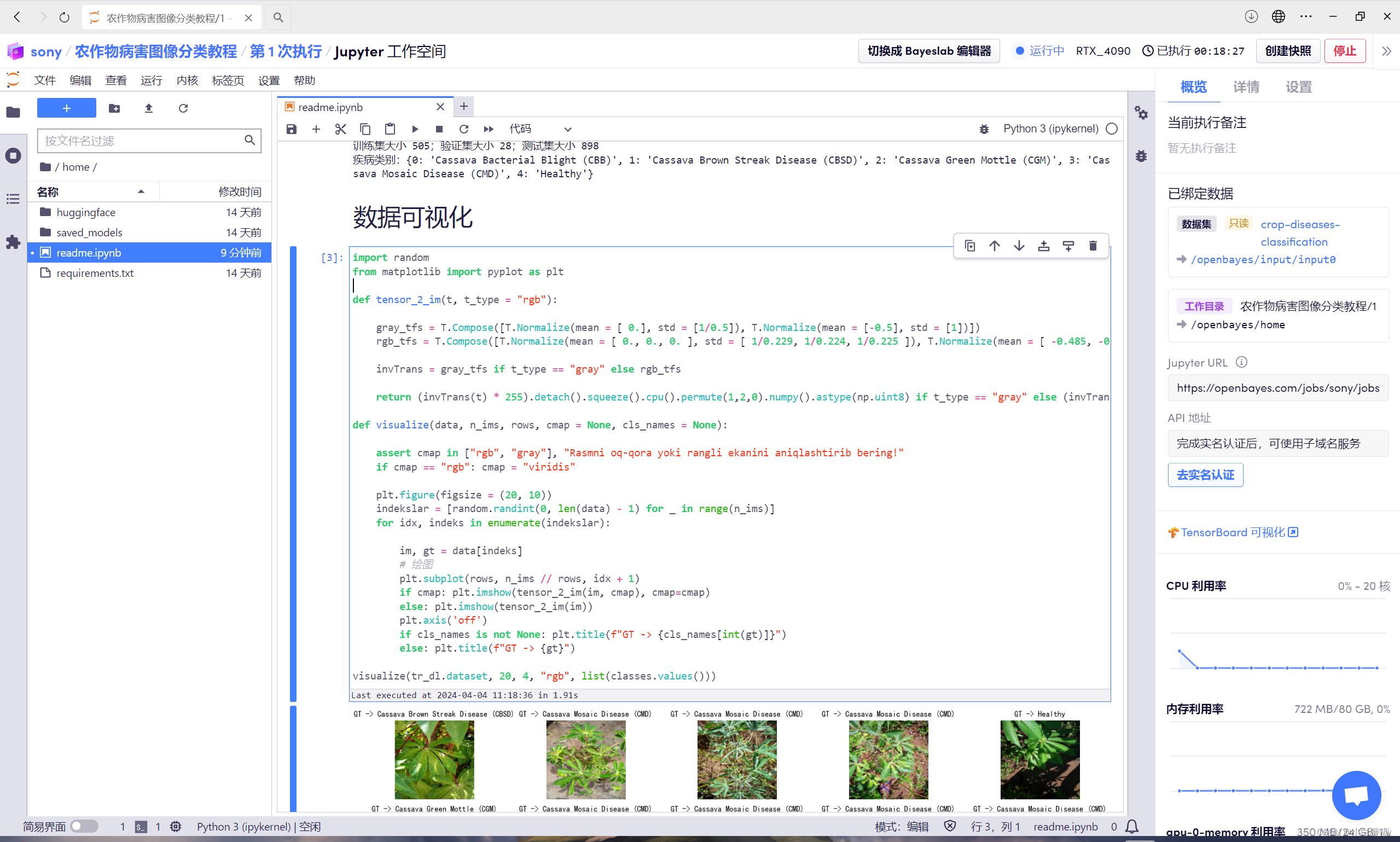The width and height of the screenshot is (1400, 842).
Task: Toggle the notification bell in status bar
Action: coord(1132,827)
